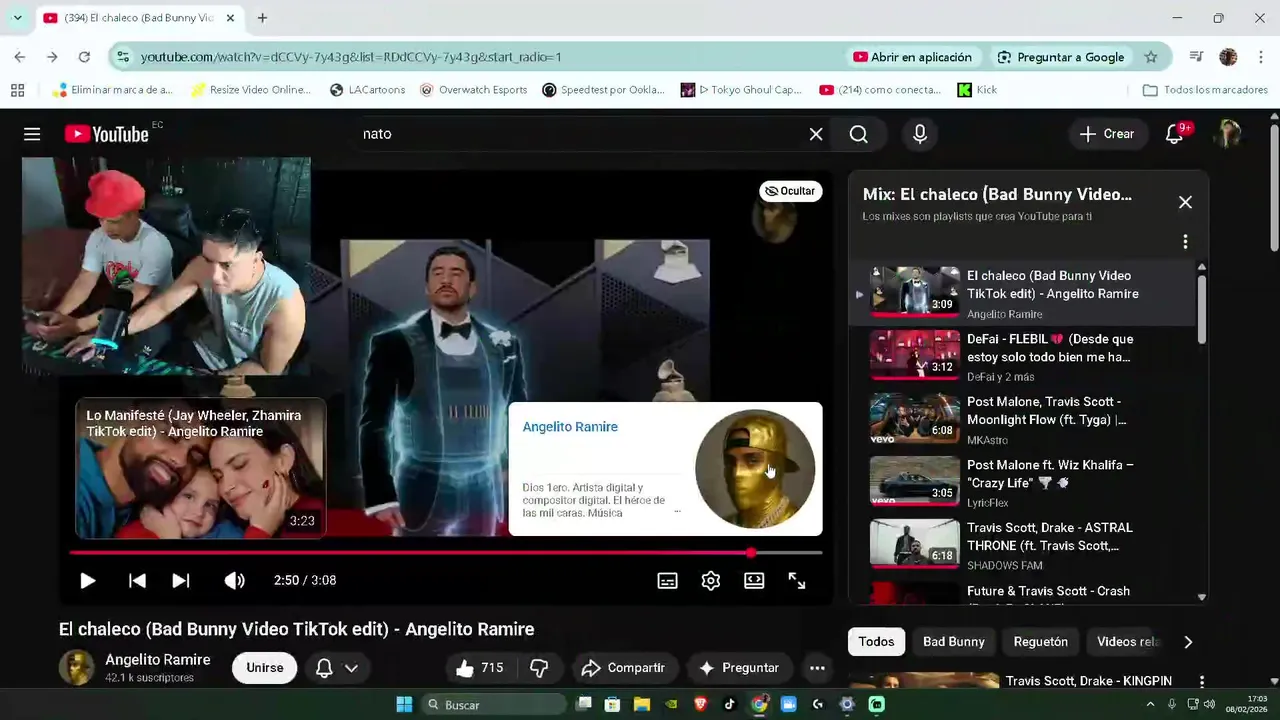
Task: Skip to the previous video
Action: (x=137, y=580)
